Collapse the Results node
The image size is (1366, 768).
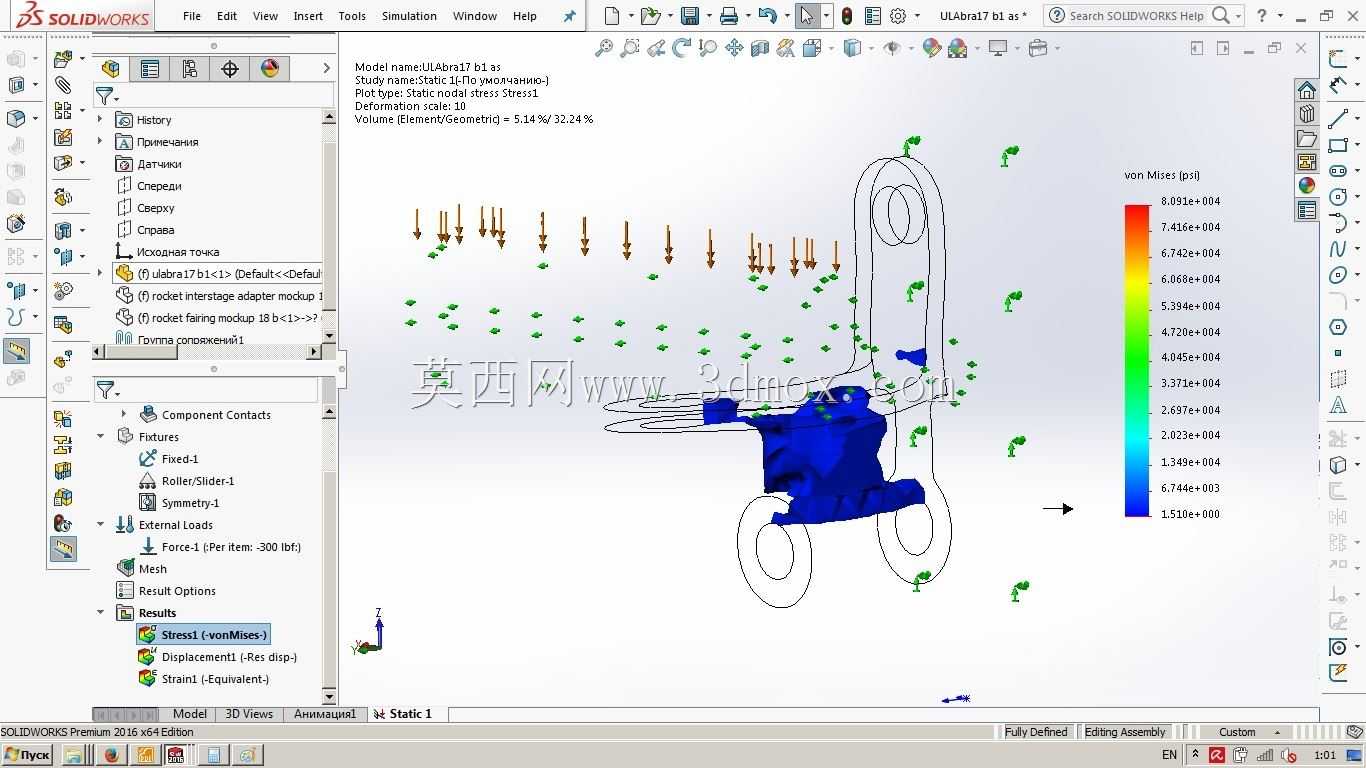point(100,612)
